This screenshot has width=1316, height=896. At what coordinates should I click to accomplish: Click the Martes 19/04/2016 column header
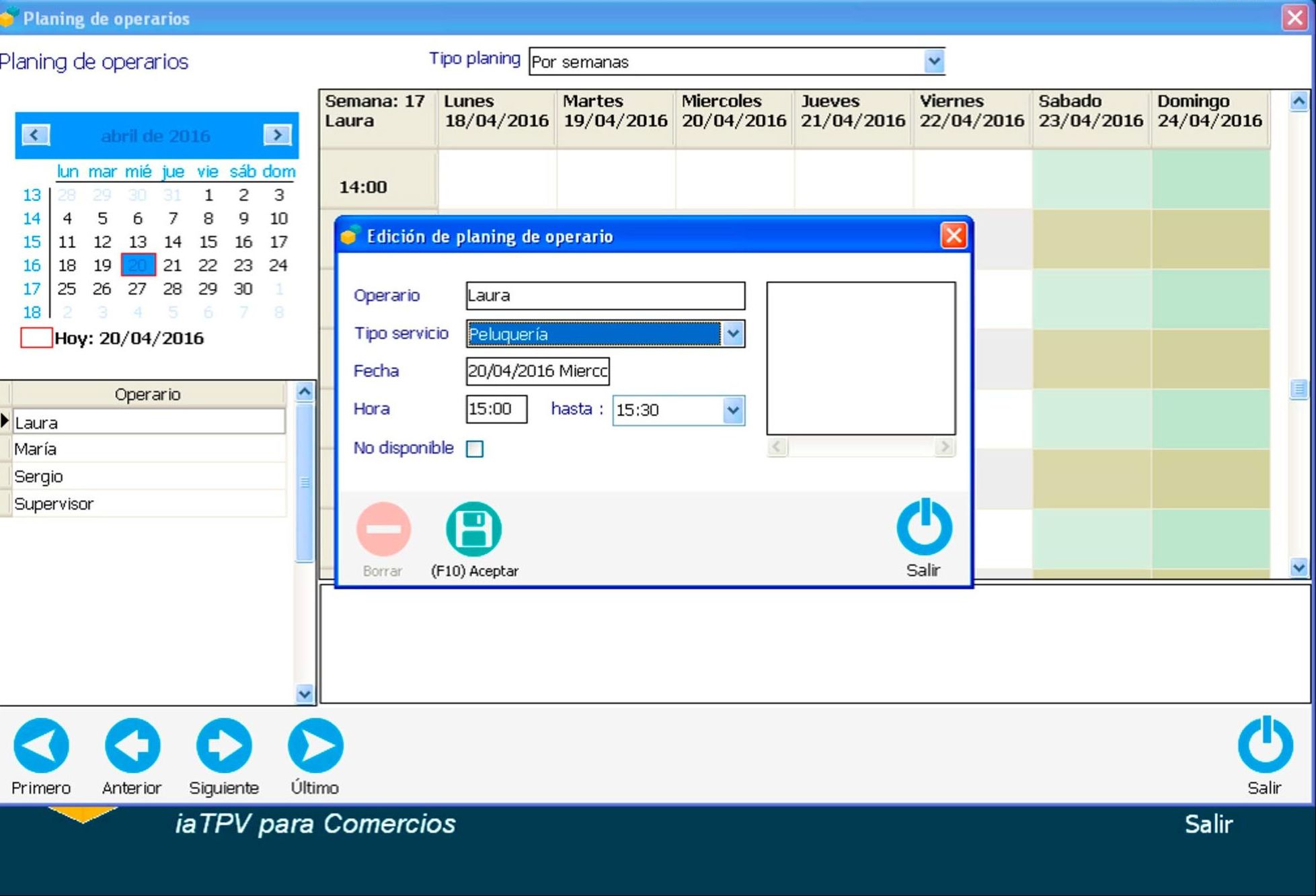pyautogui.click(x=615, y=118)
